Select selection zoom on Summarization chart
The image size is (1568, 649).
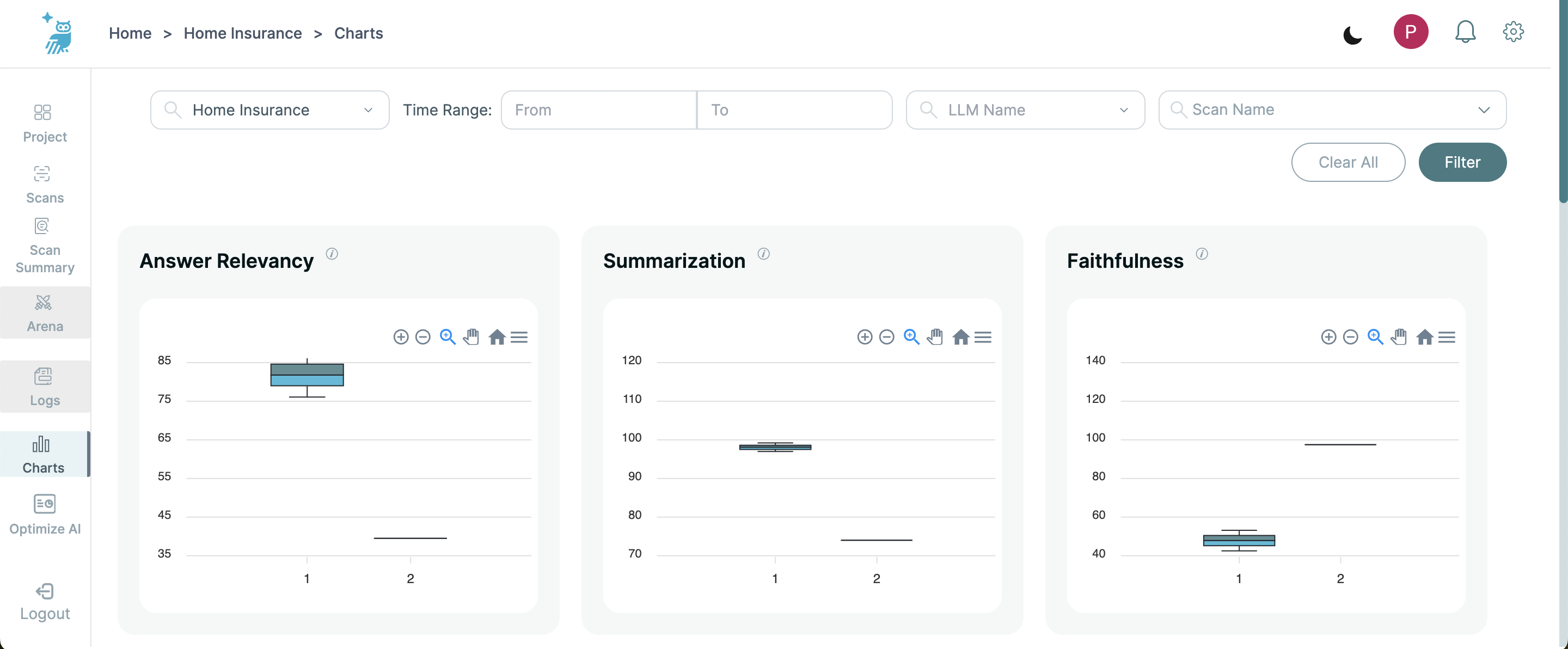[911, 337]
